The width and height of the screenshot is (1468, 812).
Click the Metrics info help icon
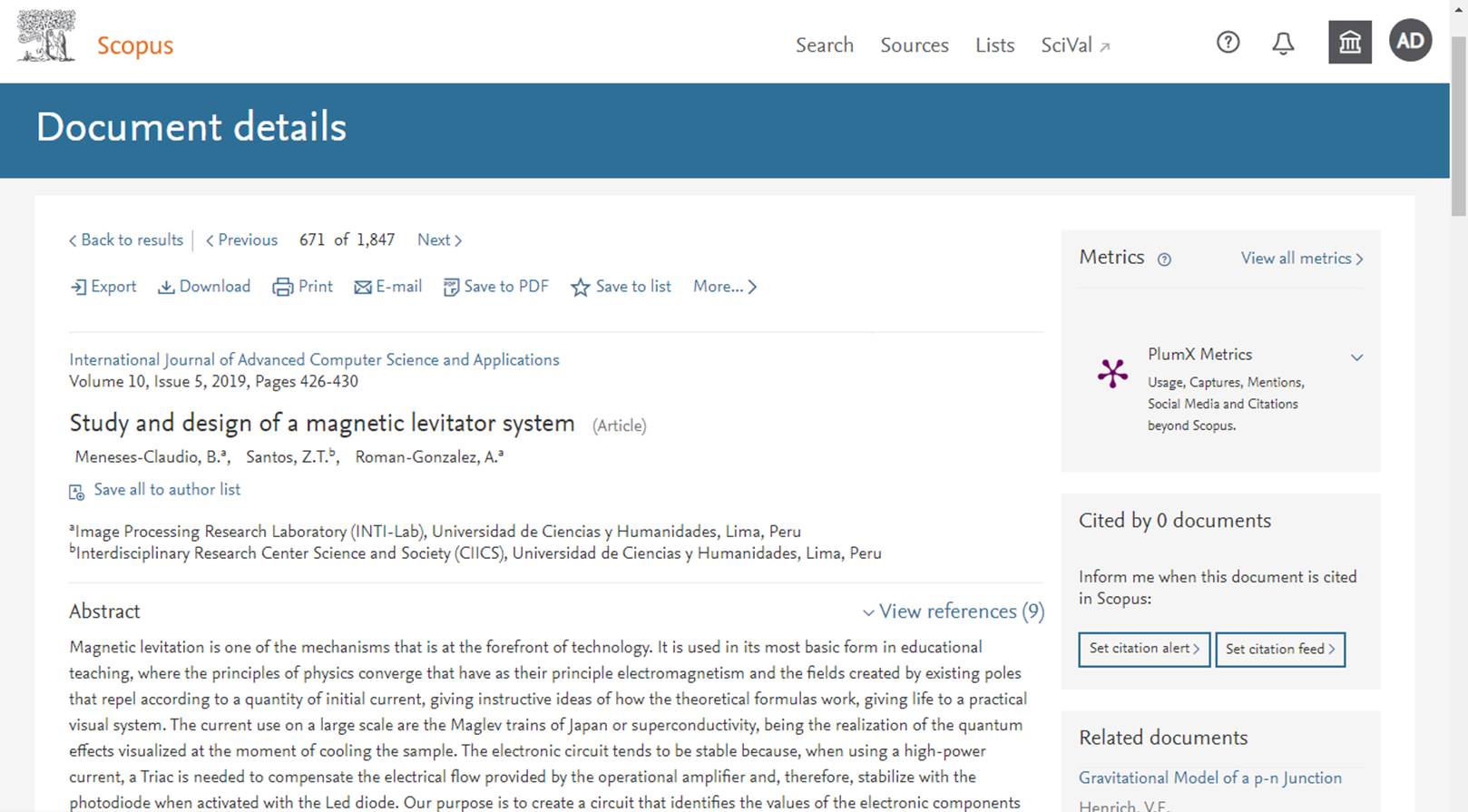(x=1164, y=259)
